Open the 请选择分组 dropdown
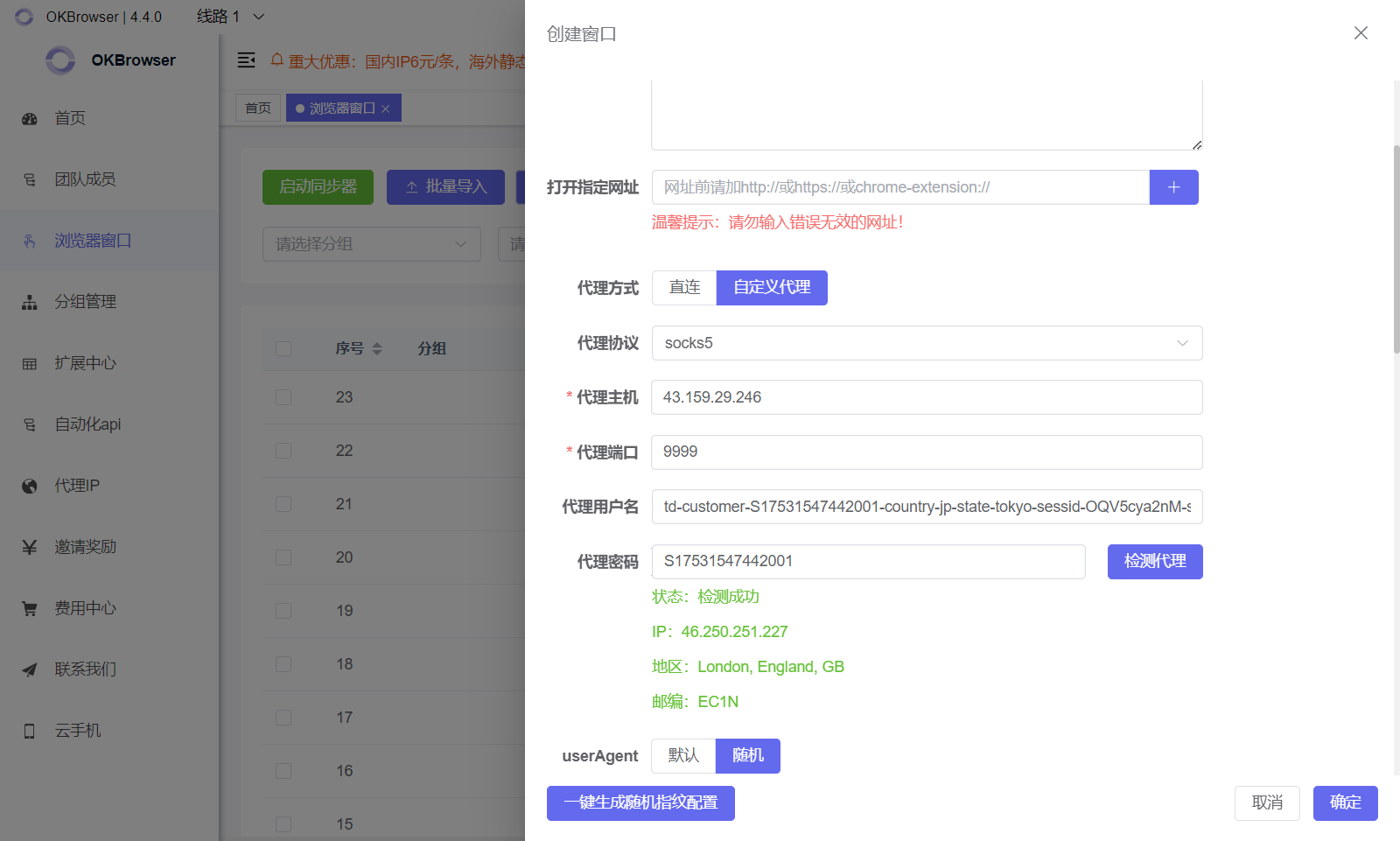This screenshot has width=1400, height=841. click(x=371, y=243)
